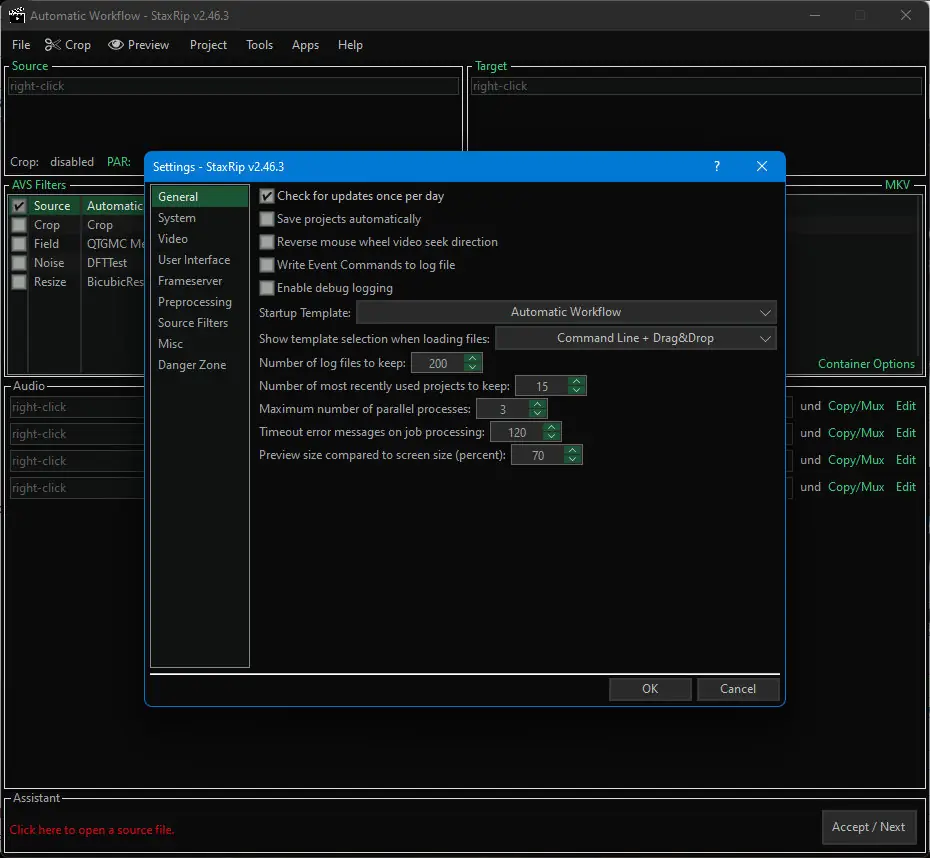Enable Save projects automatically

click(267, 219)
